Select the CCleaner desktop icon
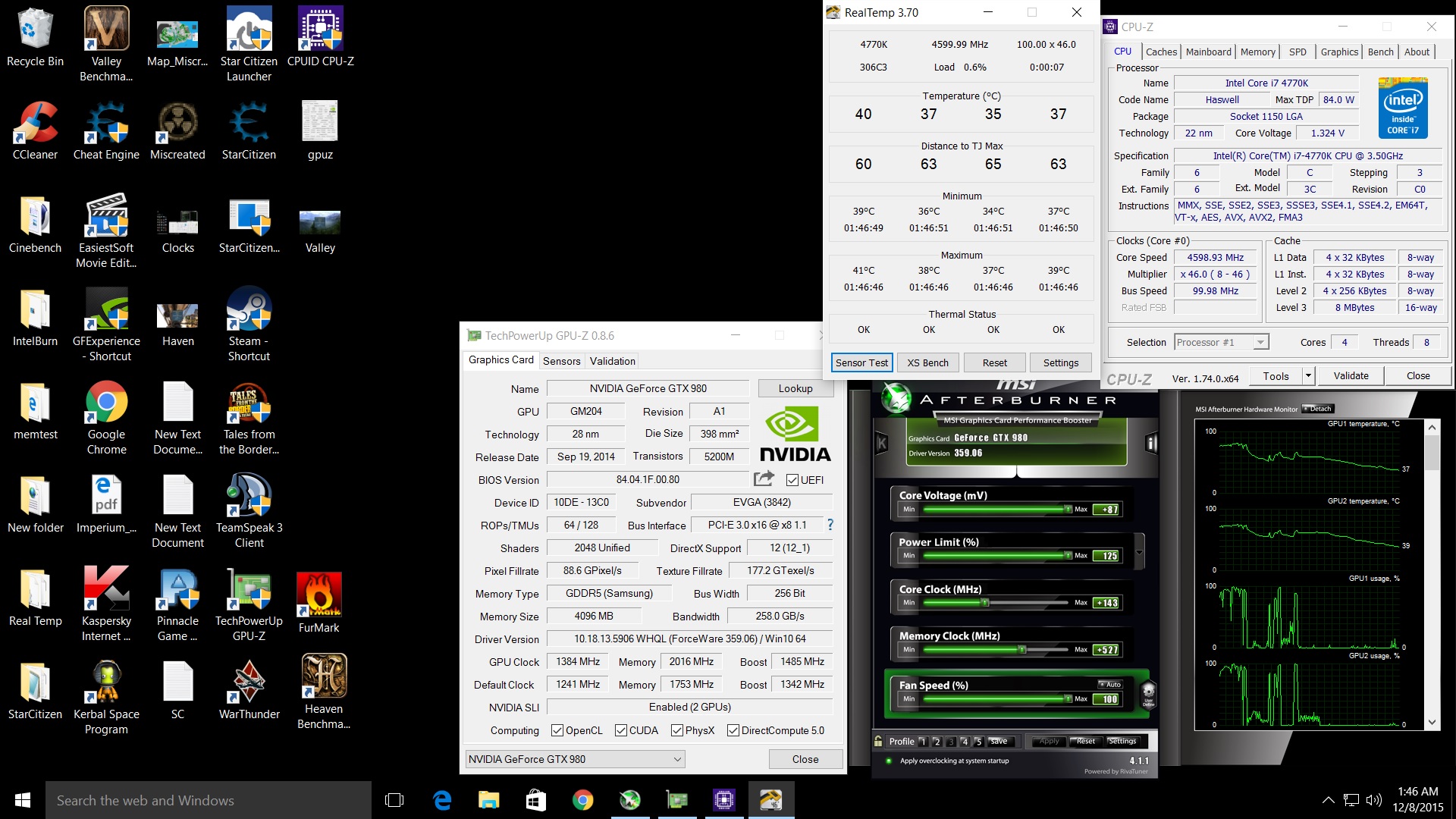Image resolution: width=1456 pixels, height=819 pixels. pyautogui.click(x=35, y=130)
